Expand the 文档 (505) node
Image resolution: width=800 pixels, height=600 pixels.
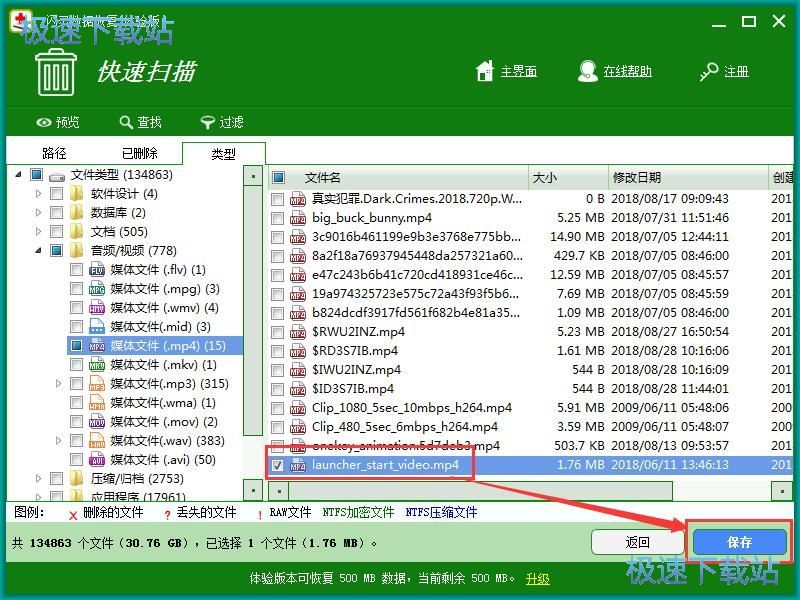(38, 232)
